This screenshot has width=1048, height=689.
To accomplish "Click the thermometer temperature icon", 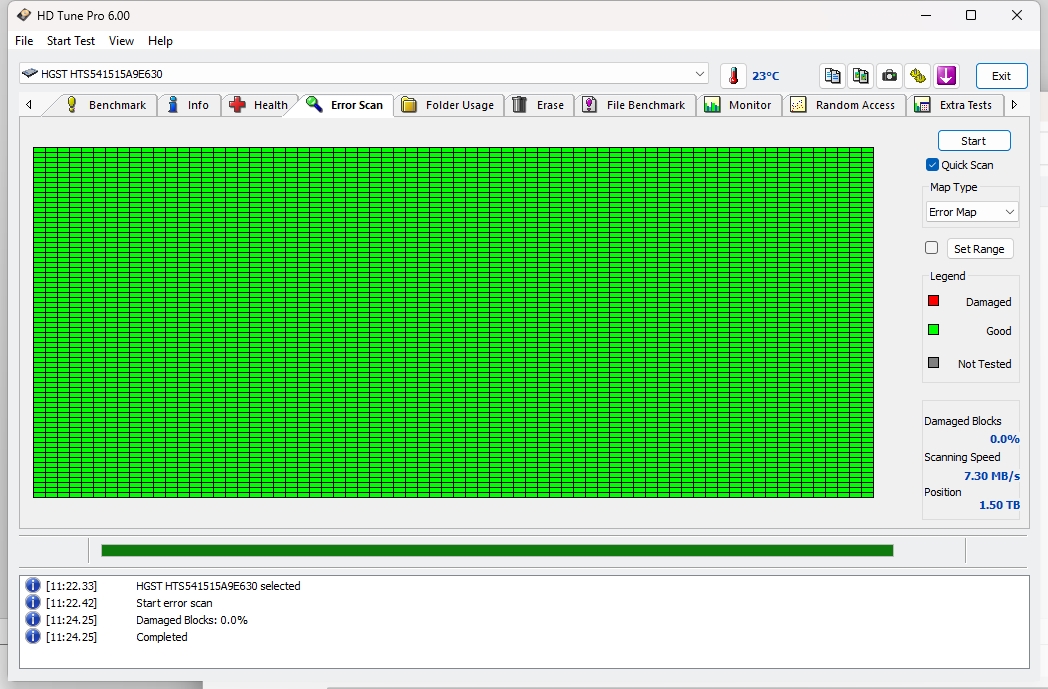I will click(x=733, y=76).
